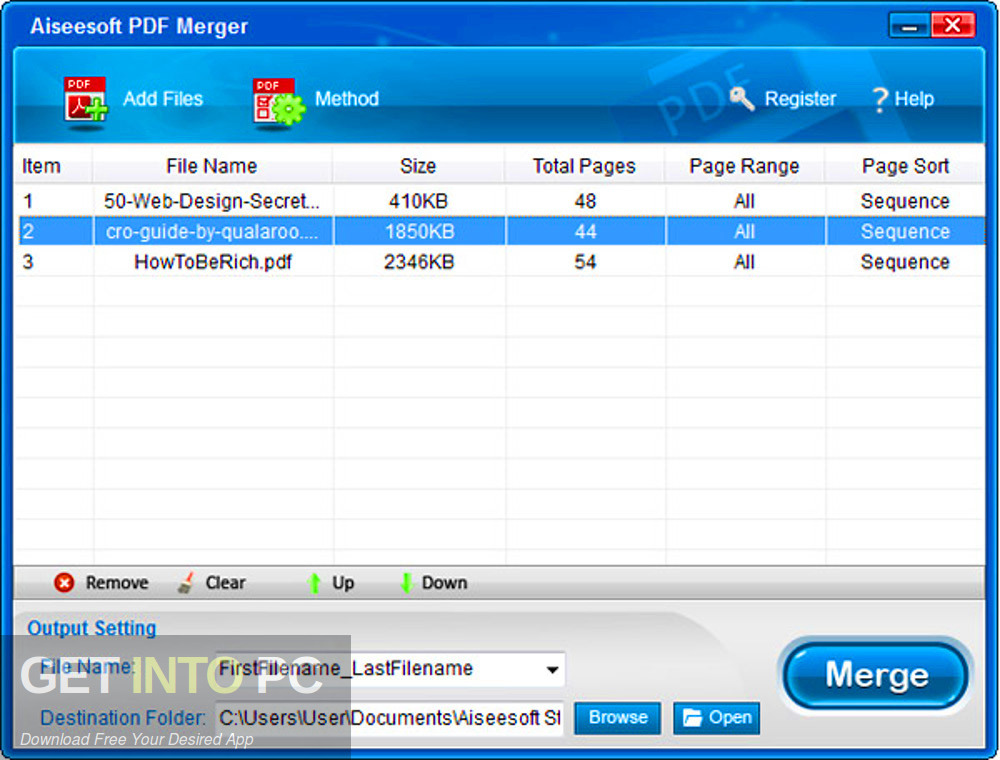Click the Add Files label
The height and width of the screenshot is (760, 1000).
pyautogui.click(x=163, y=99)
